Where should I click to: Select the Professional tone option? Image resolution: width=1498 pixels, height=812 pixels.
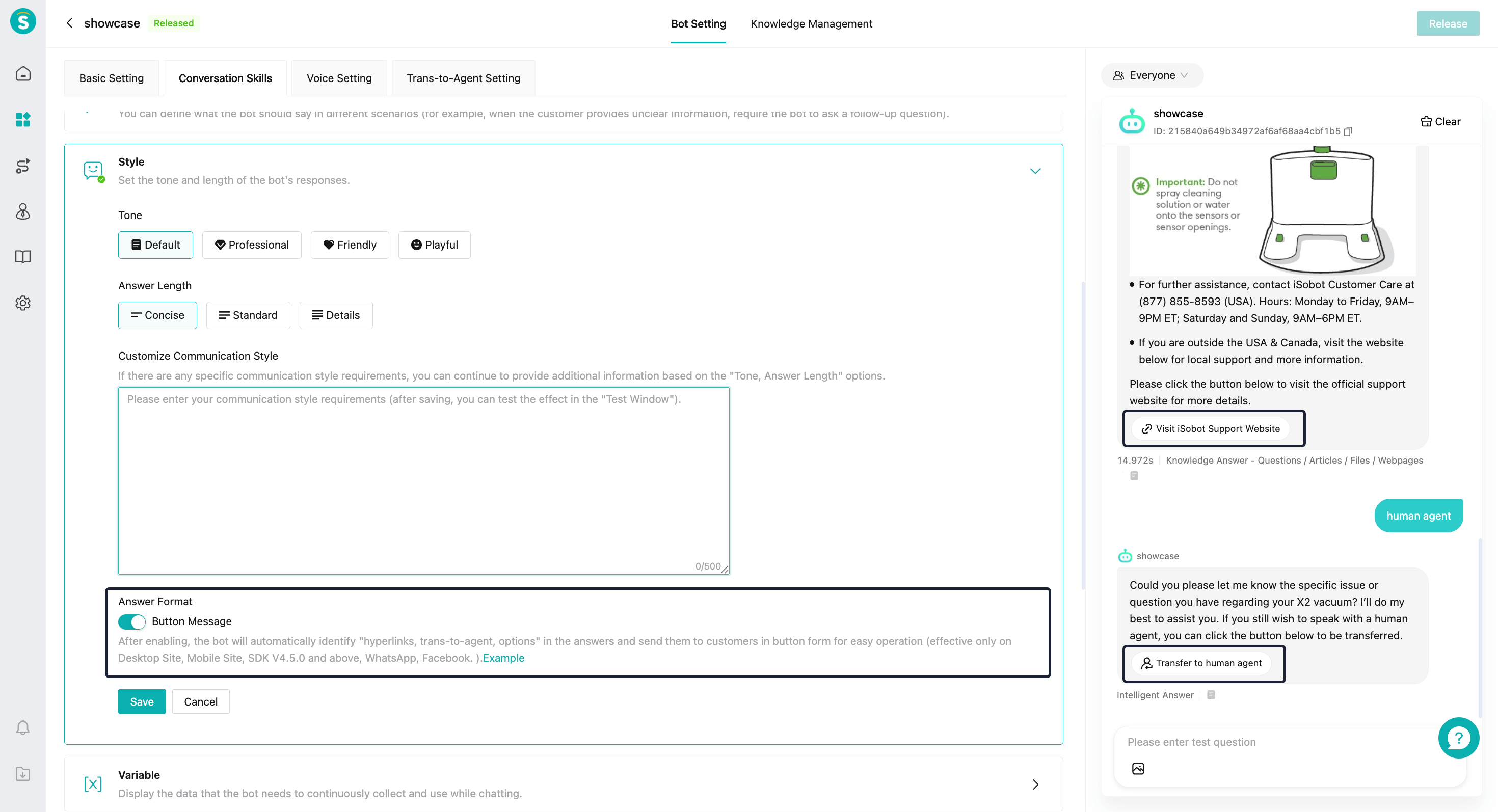[251, 245]
